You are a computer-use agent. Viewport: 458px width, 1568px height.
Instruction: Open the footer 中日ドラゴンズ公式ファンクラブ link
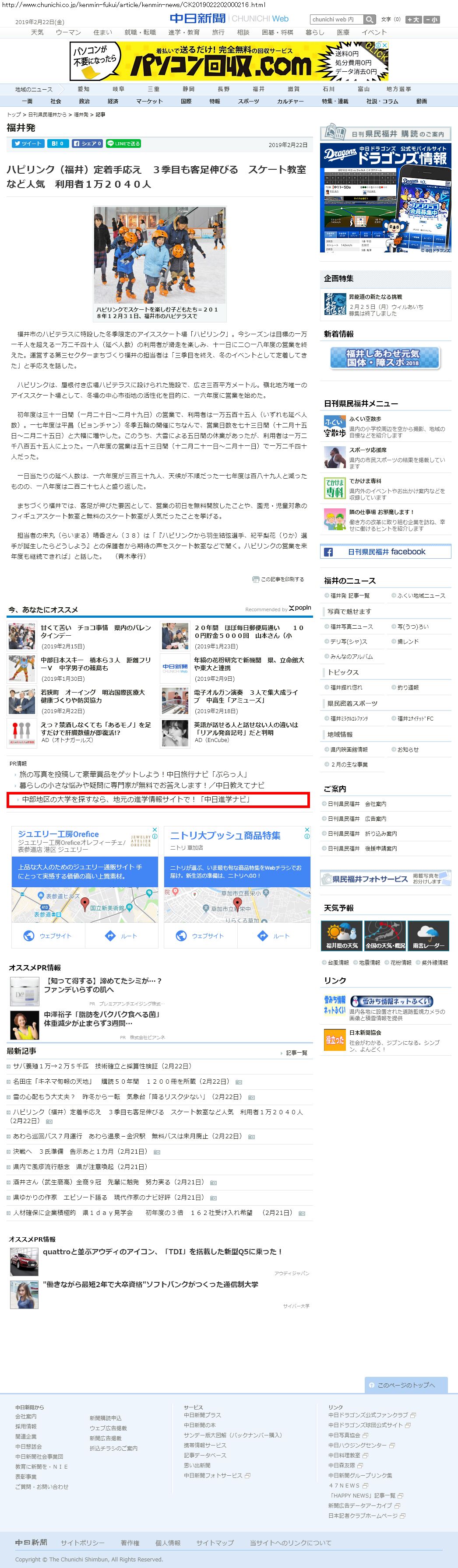coord(368,1414)
